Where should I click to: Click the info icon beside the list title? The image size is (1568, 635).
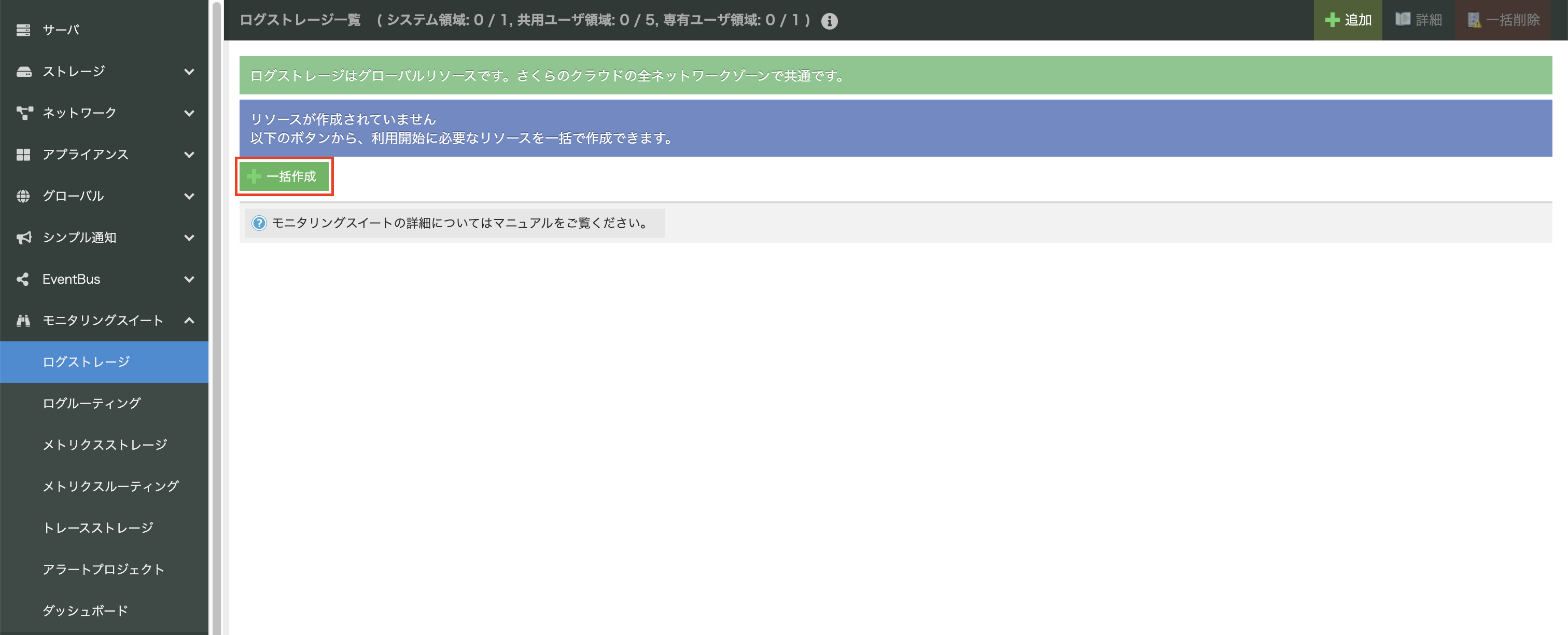829,21
